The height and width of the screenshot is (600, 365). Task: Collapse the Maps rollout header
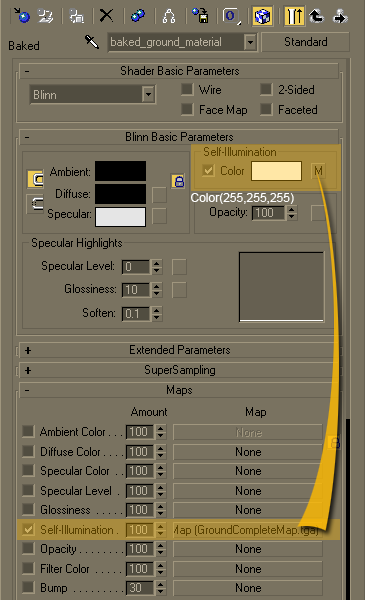[179, 390]
